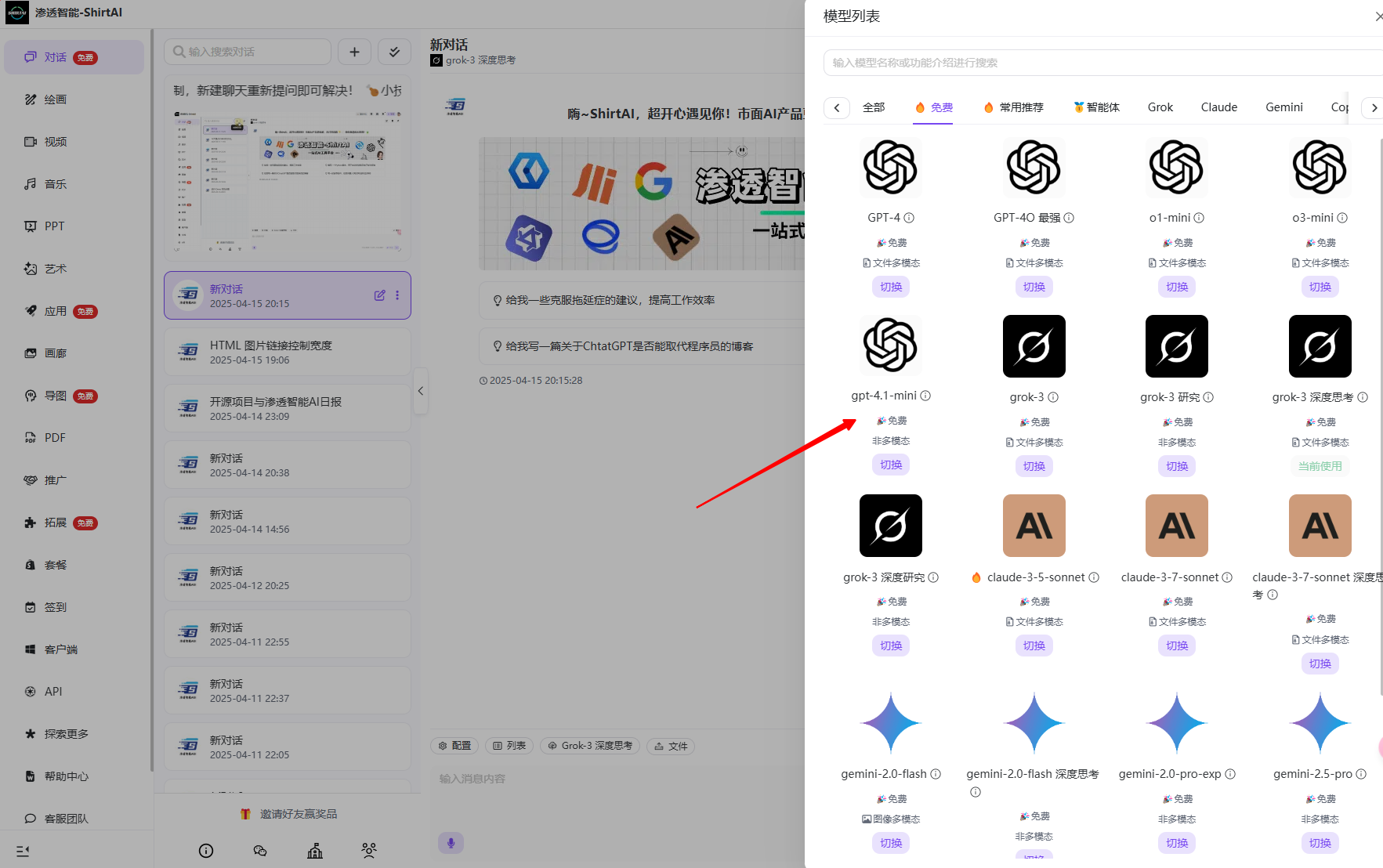Click 切换 under claude-3-5-sonnet
Viewport: 1383px width, 868px height.
coord(1034,646)
